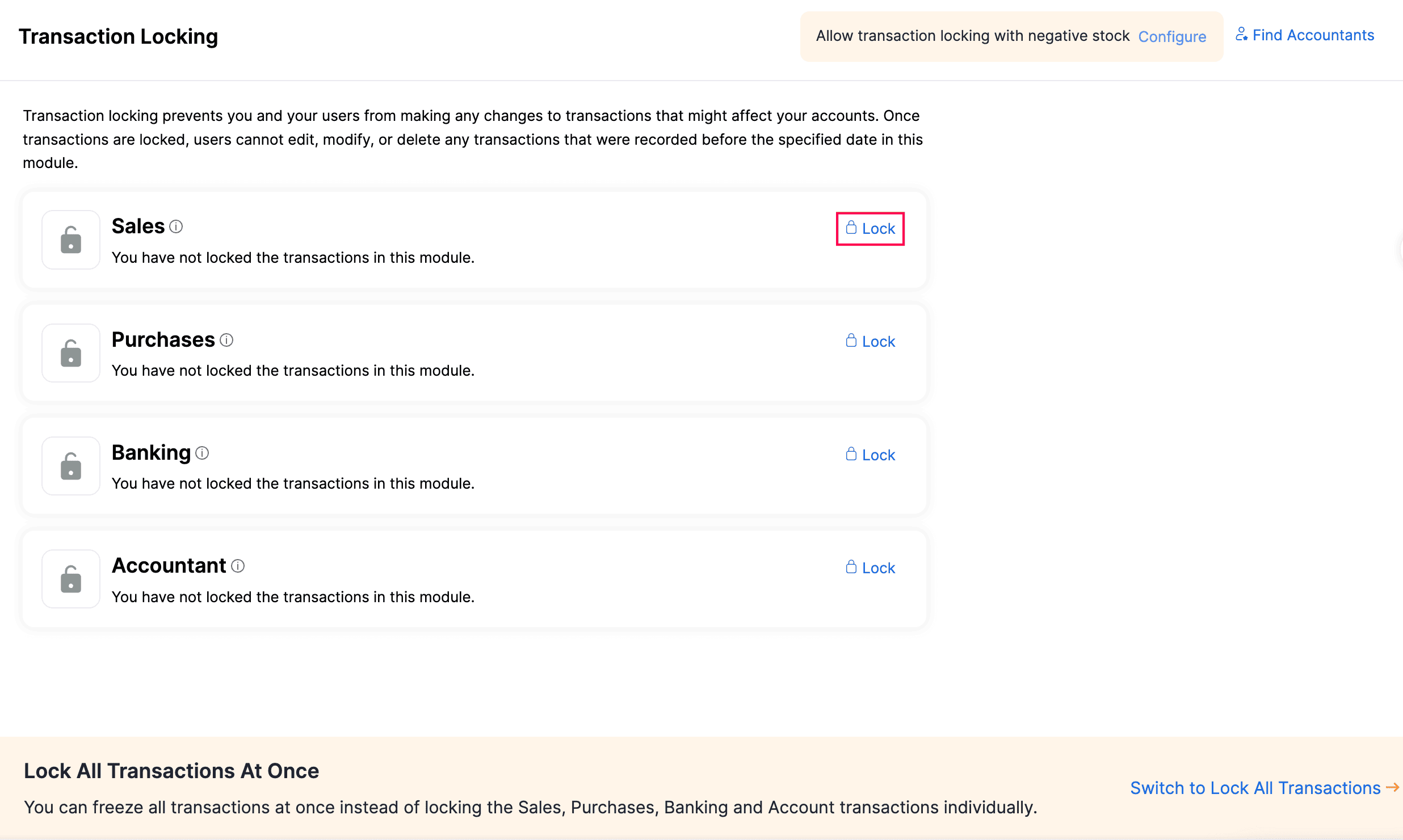The height and width of the screenshot is (840, 1403).
Task: Click the Banking info icon
Action: 202,453
